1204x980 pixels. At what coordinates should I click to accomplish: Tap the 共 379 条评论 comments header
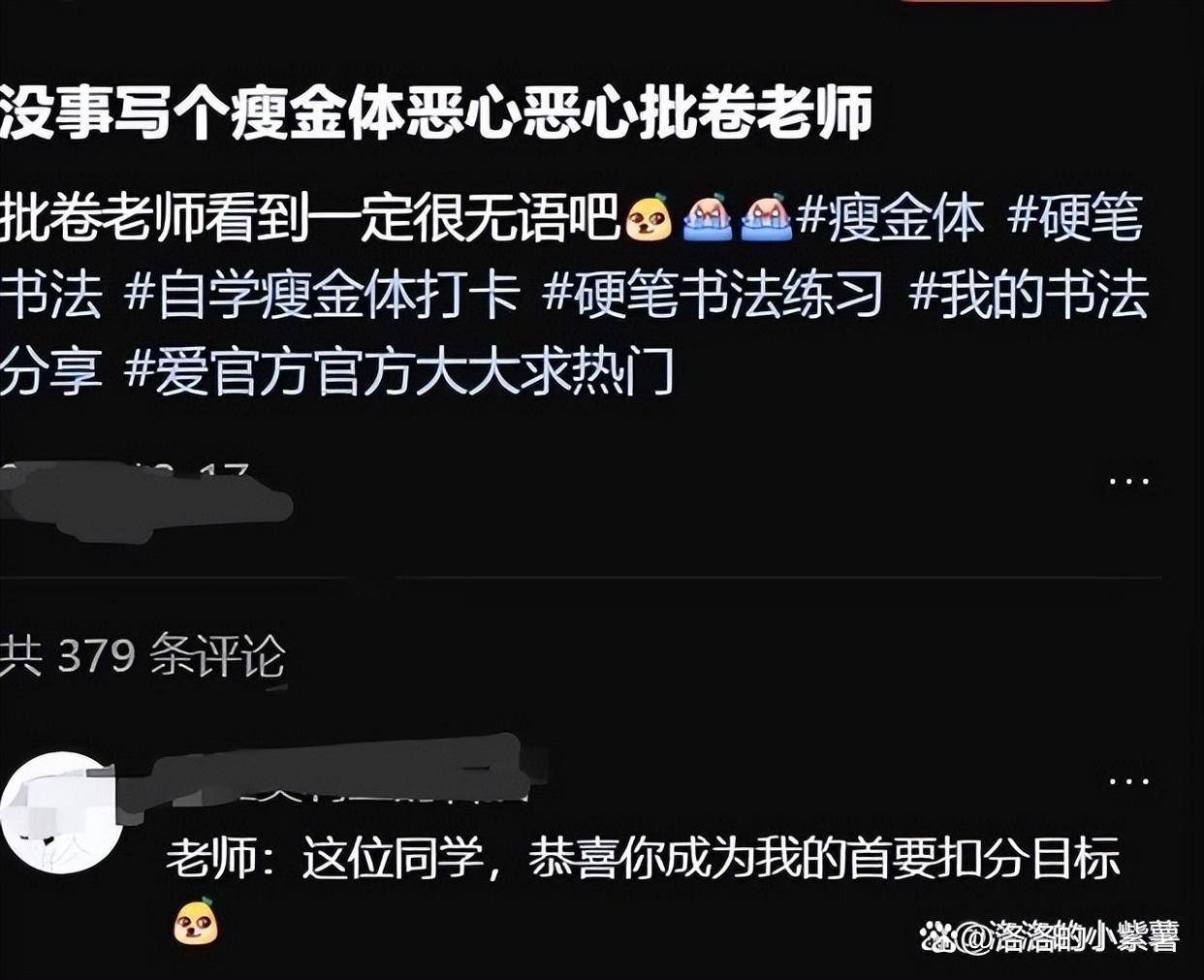pyautogui.click(x=143, y=656)
